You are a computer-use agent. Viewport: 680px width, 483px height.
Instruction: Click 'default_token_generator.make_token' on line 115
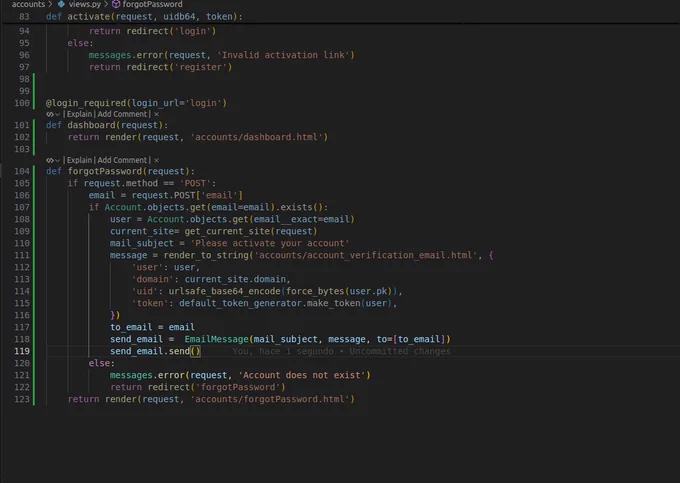pos(270,304)
